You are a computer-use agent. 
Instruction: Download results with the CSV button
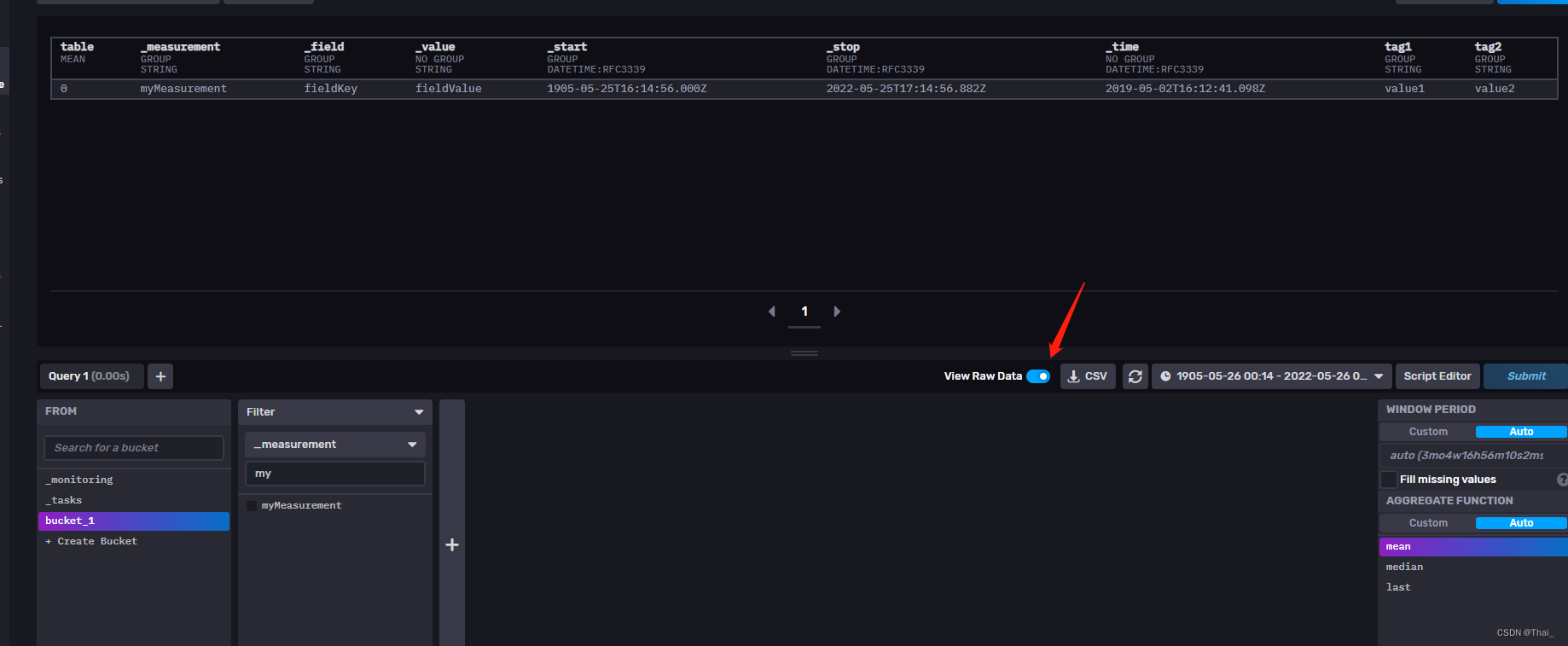(x=1088, y=376)
